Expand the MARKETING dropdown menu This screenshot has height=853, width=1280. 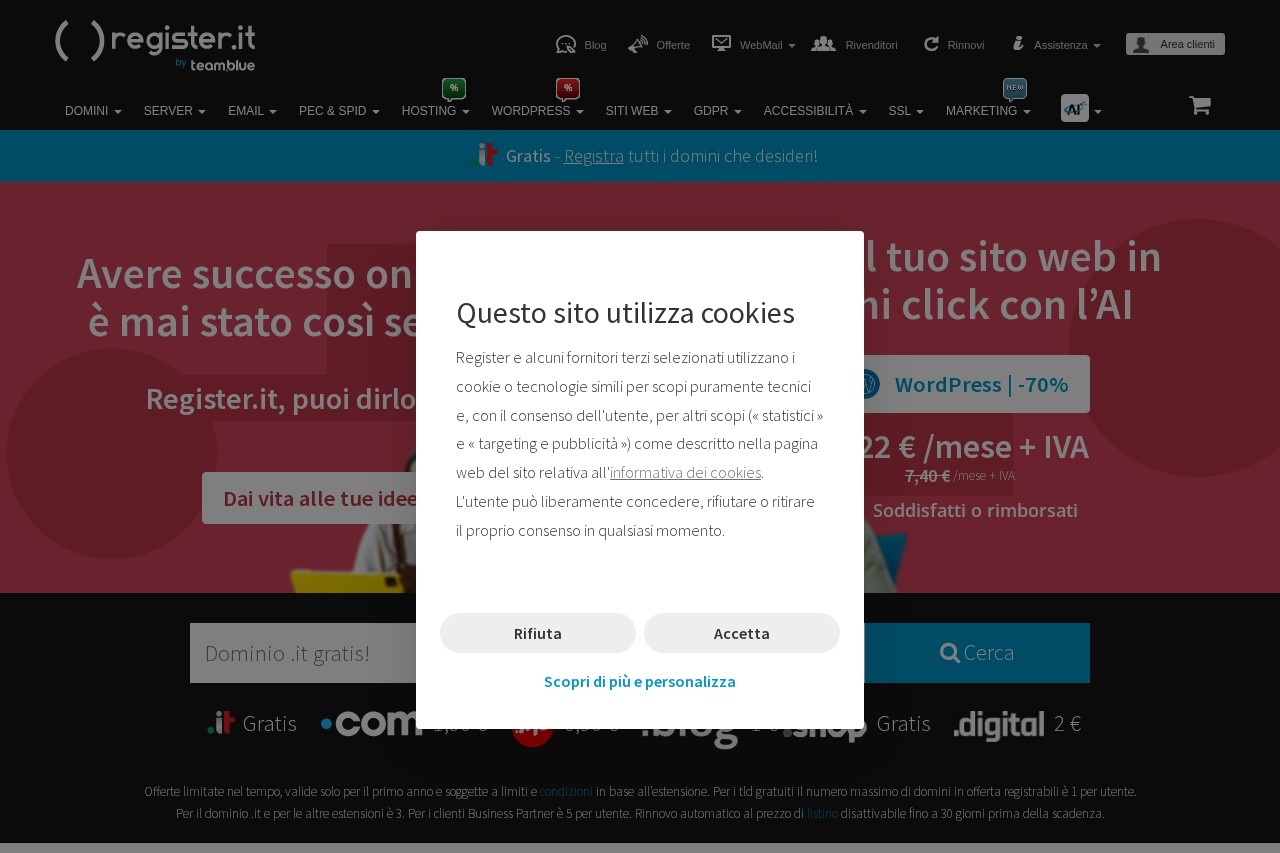point(987,111)
